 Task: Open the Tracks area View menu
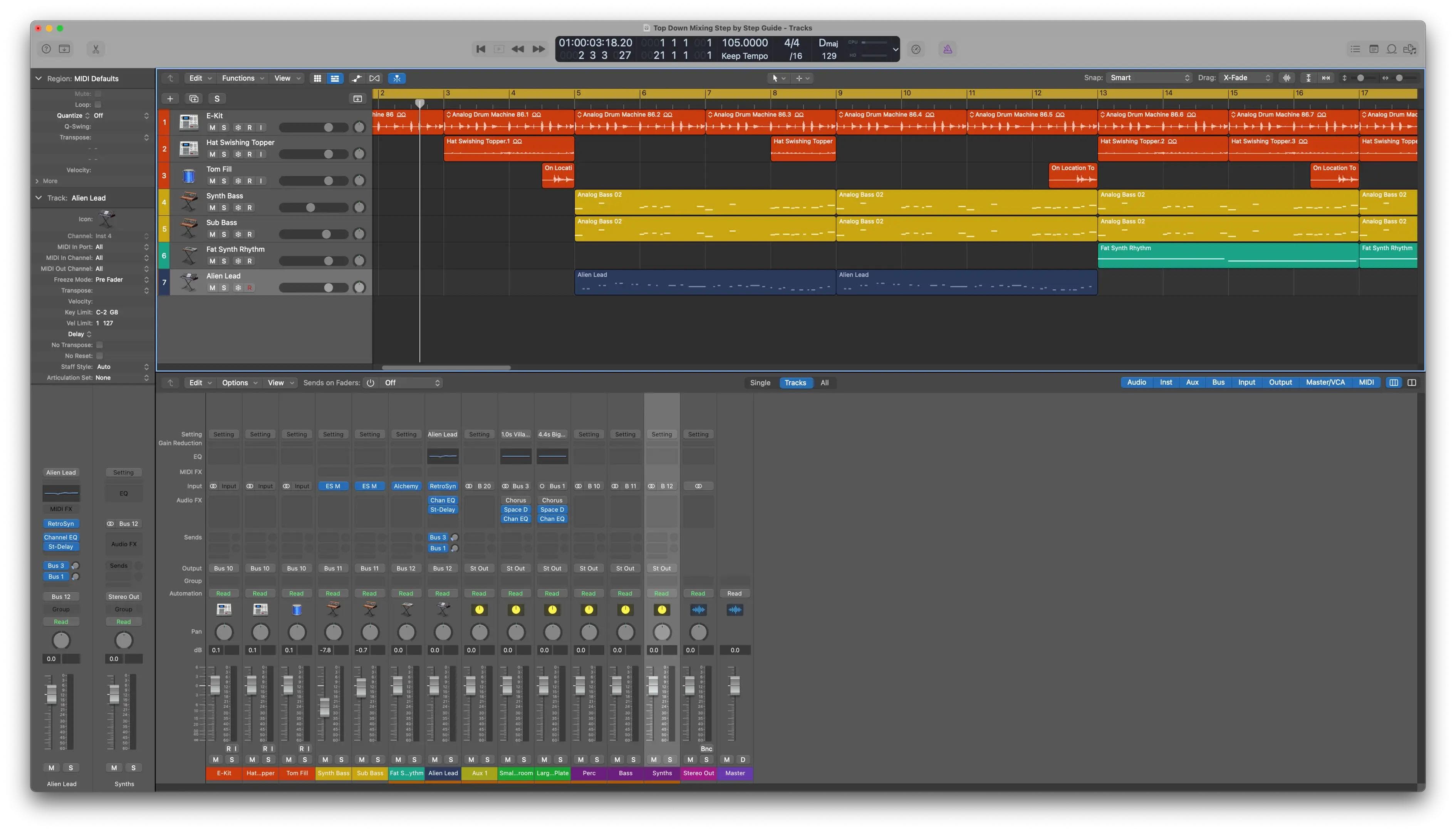[287, 78]
